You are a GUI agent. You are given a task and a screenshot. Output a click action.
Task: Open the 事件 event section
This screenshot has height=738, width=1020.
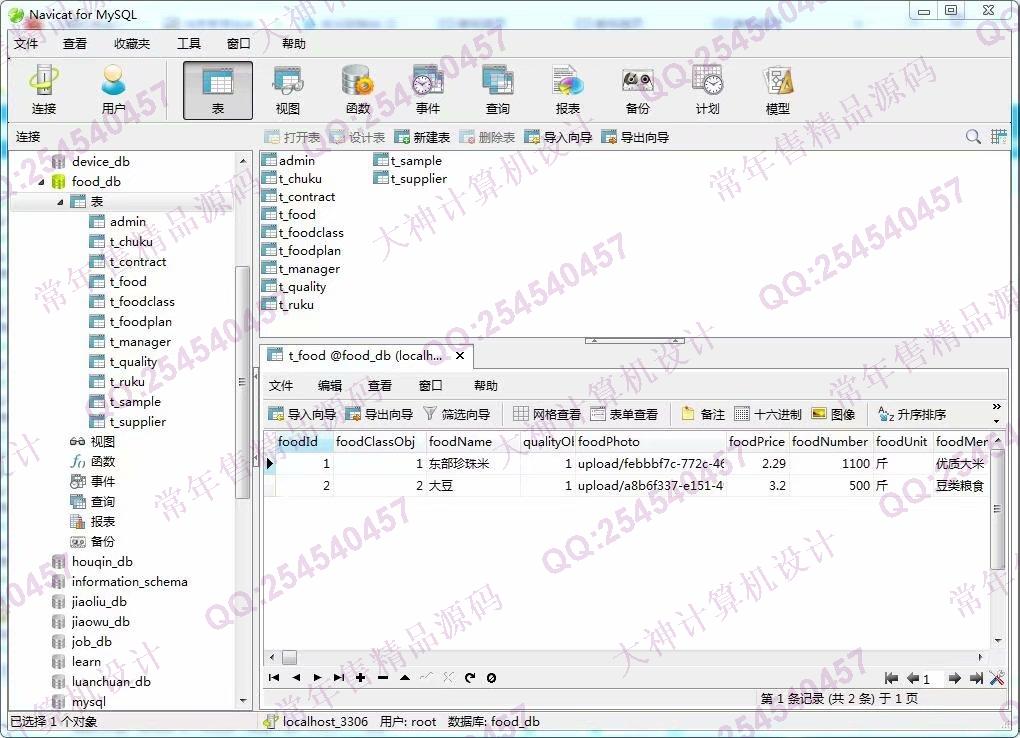[x=427, y=90]
